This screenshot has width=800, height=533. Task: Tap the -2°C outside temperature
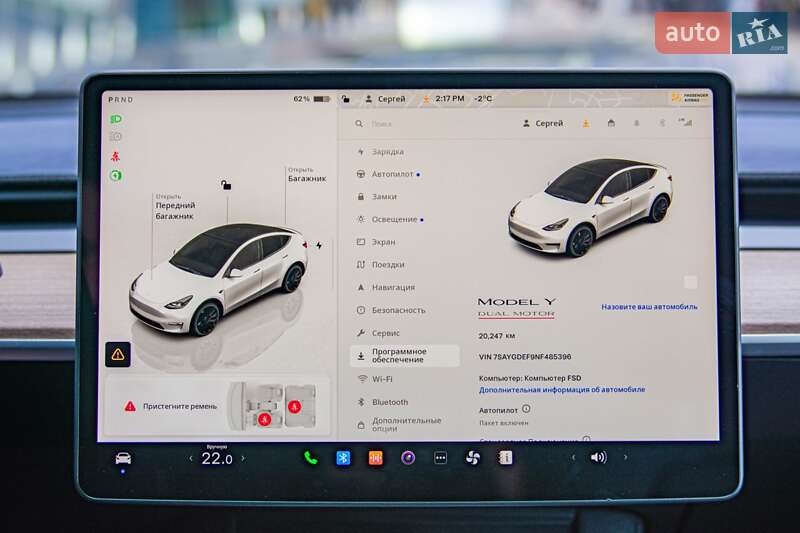[483, 98]
